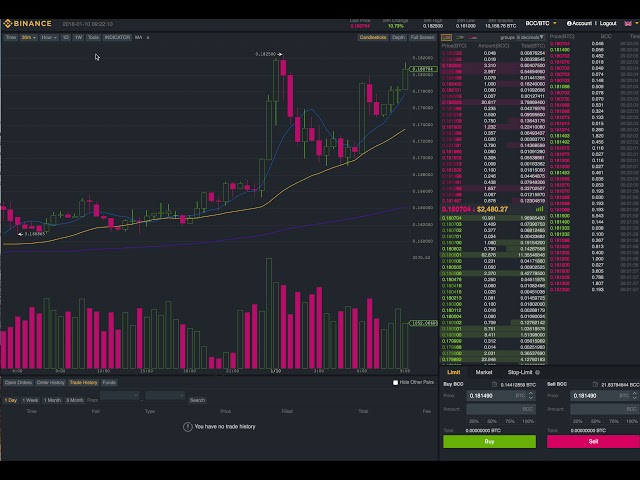
Task: Select the Market order tab
Action: point(484,372)
